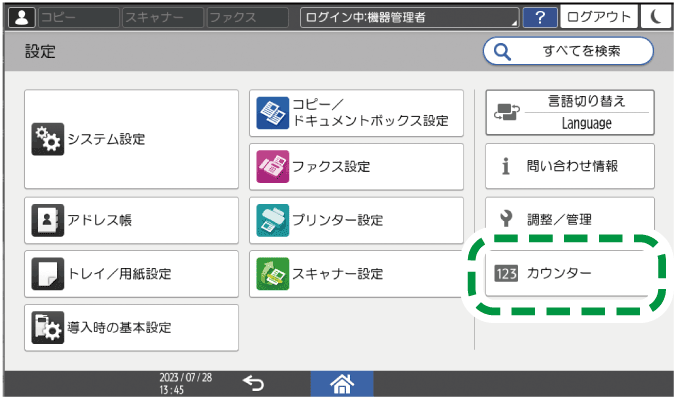Return to the home screen icon
The image size is (675, 400).
point(342,383)
